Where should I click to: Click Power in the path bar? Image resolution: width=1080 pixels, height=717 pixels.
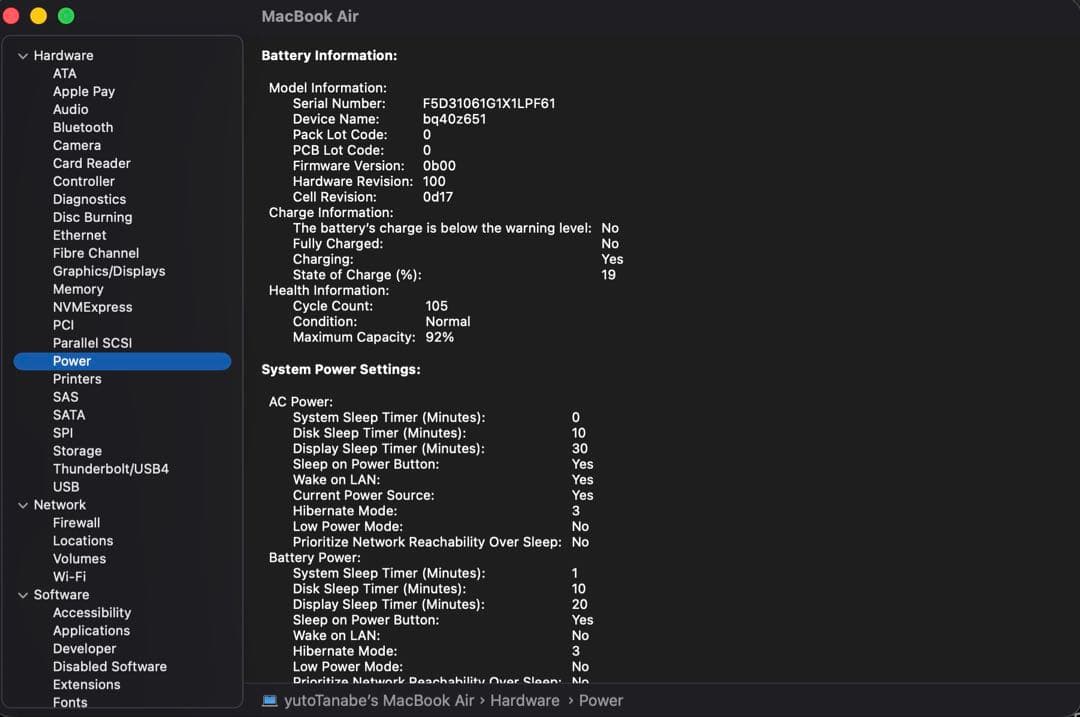[x=601, y=700]
